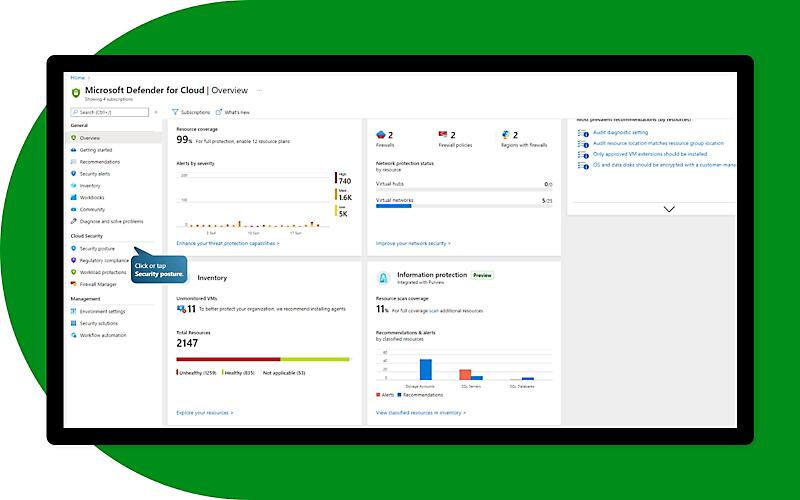
Task: Click the Information protection card icon
Action: click(x=381, y=277)
